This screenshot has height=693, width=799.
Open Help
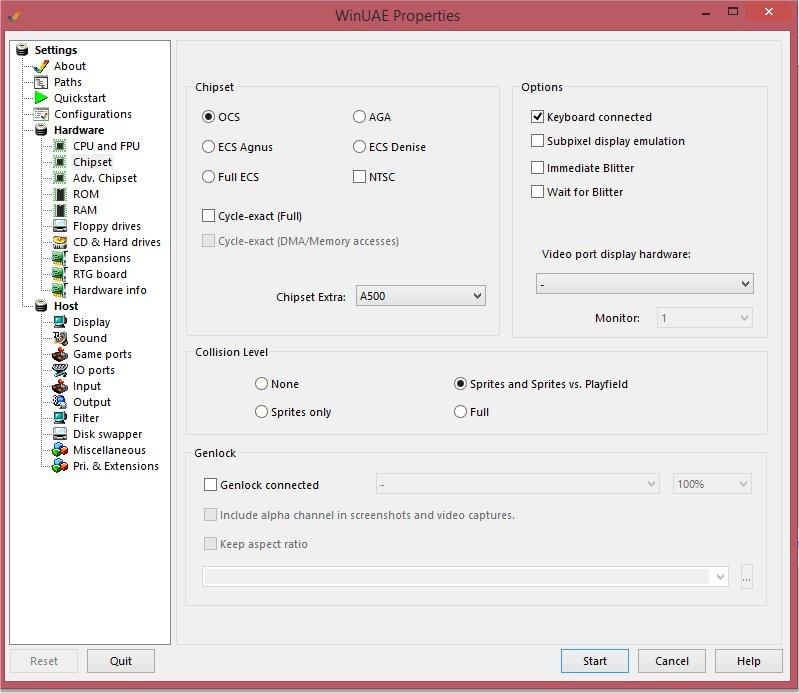[749, 661]
